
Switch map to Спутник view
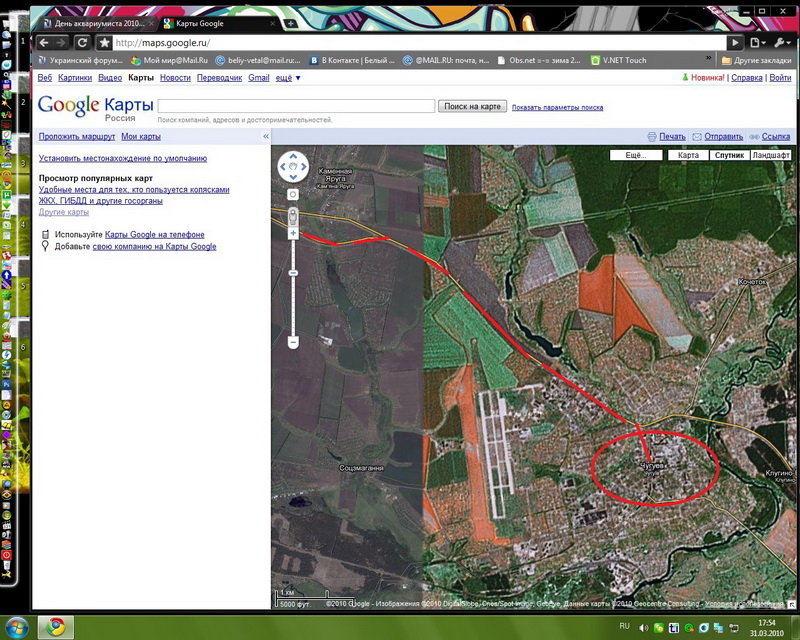click(x=729, y=156)
